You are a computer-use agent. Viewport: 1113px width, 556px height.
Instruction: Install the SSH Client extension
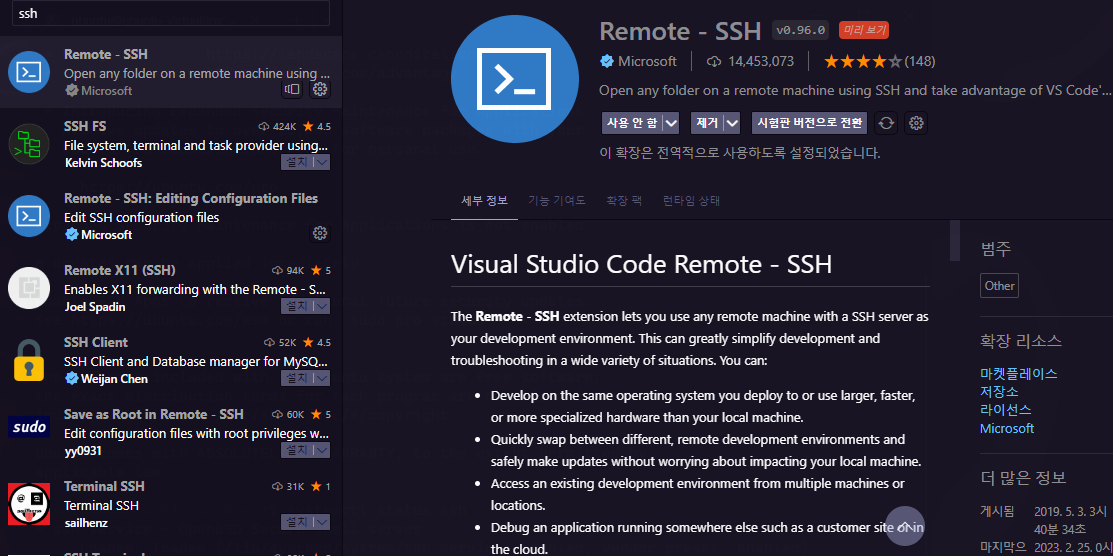[297, 378]
